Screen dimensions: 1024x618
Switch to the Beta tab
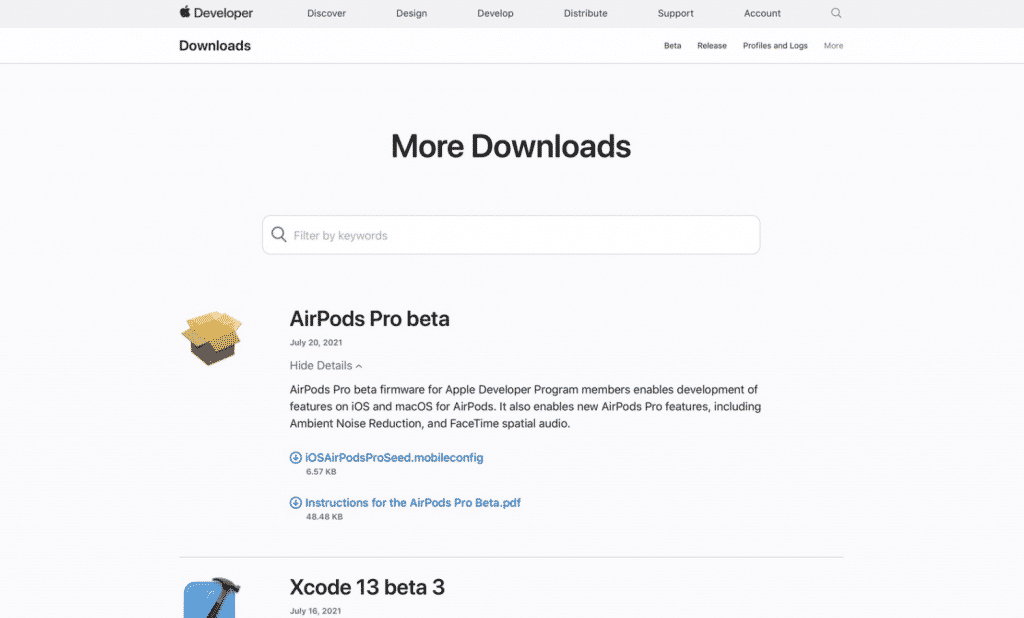tap(672, 45)
